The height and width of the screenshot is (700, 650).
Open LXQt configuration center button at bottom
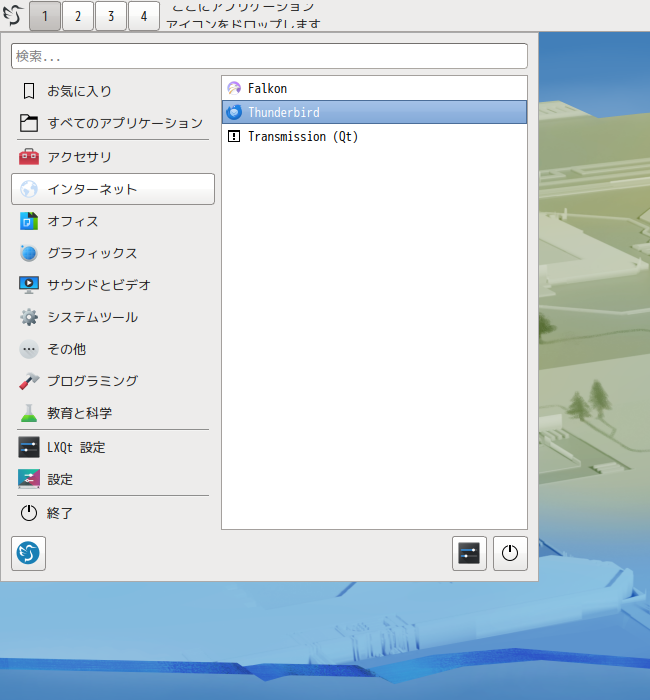(x=469, y=554)
